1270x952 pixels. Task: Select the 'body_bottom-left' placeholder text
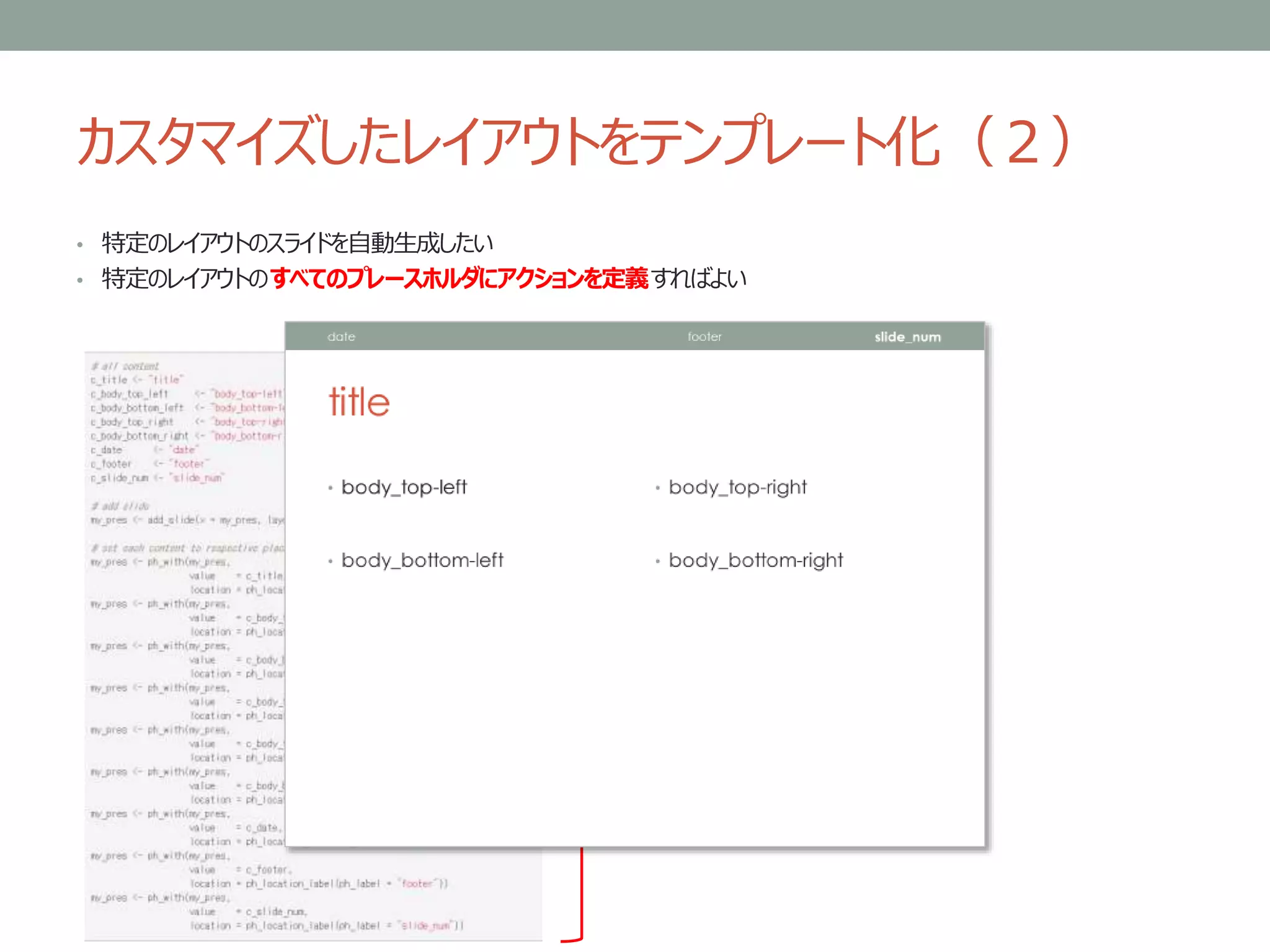tap(422, 560)
